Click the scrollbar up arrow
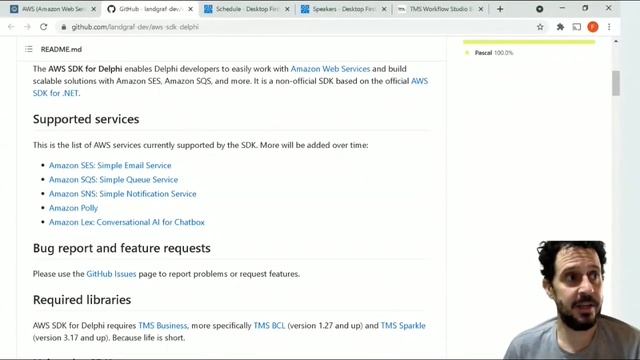The width and height of the screenshot is (640, 360). pyautogui.click(x=616, y=41)
